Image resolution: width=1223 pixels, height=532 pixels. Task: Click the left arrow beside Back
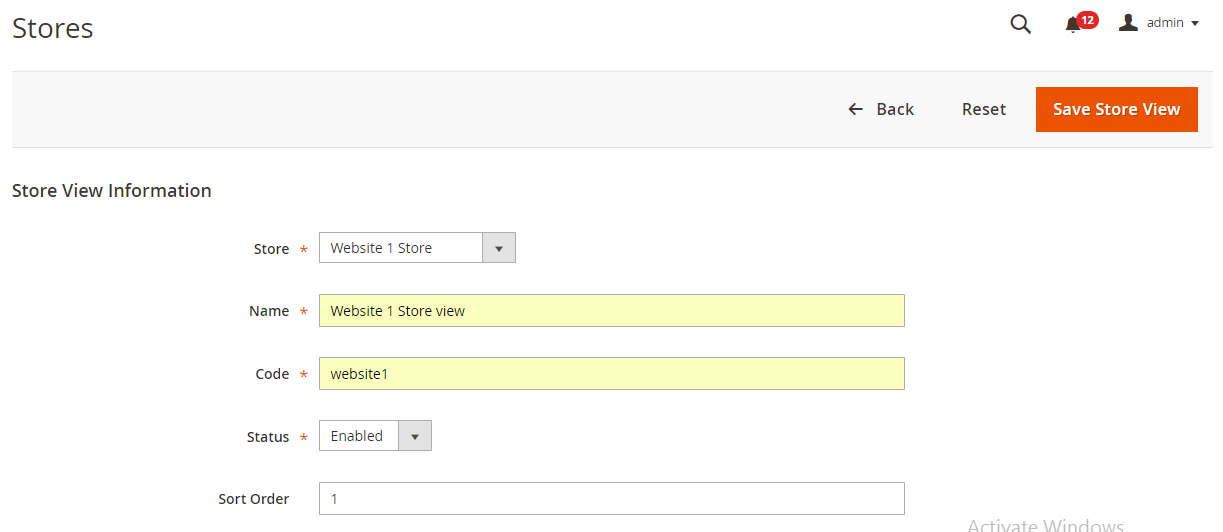(x=855, y=109)
